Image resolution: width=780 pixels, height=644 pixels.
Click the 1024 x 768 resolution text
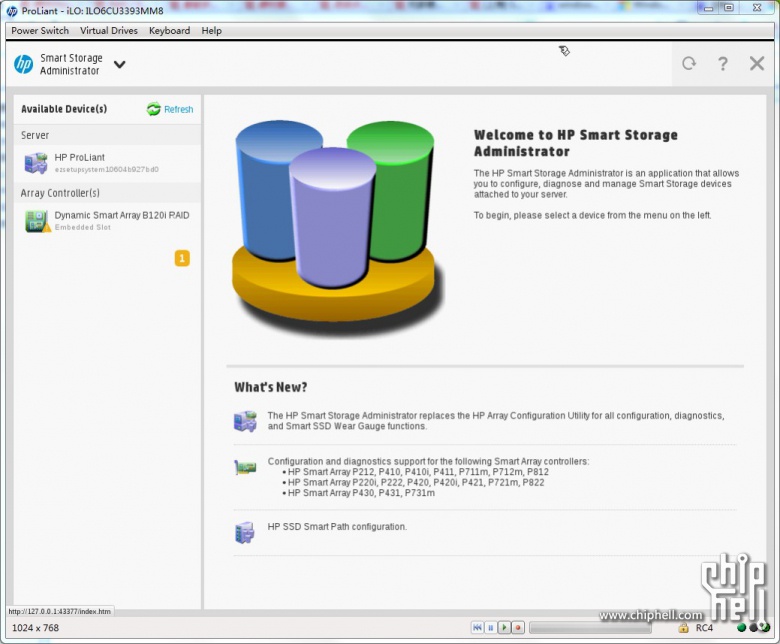pyautogui.click(x=35, y=628)
